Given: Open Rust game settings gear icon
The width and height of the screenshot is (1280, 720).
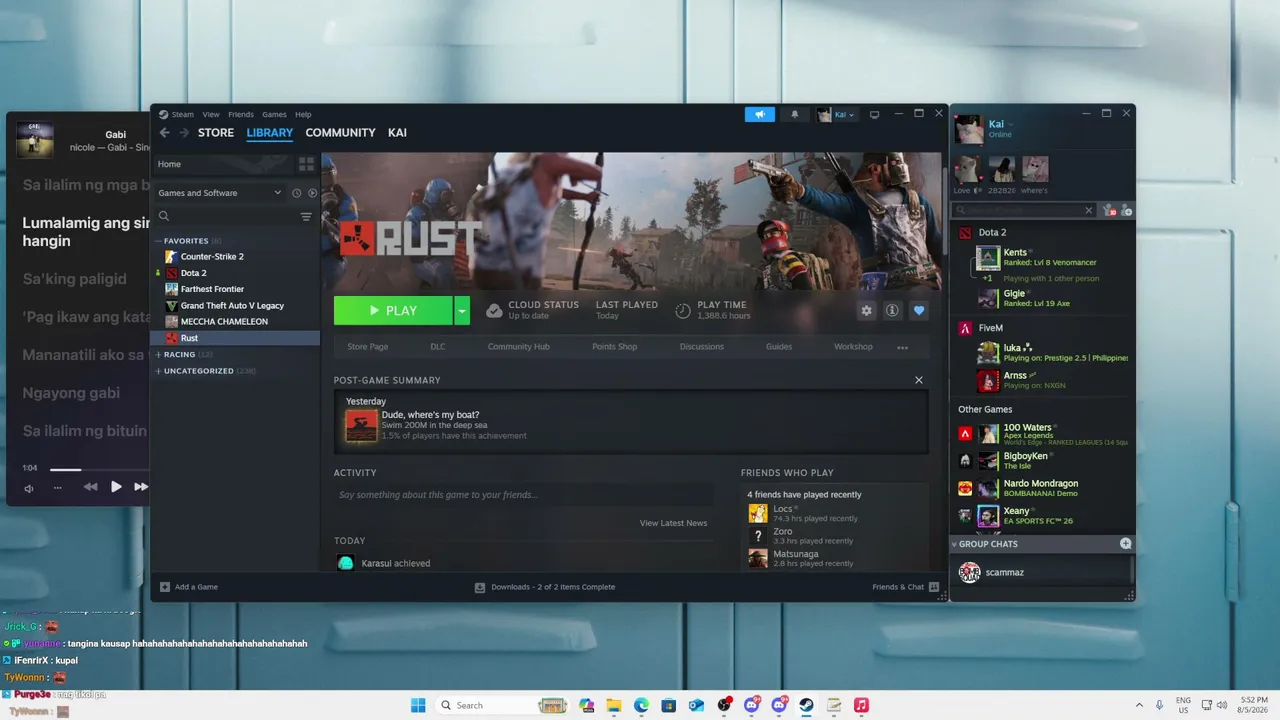Looking at the screenshot, I should [x=866, y=311].
